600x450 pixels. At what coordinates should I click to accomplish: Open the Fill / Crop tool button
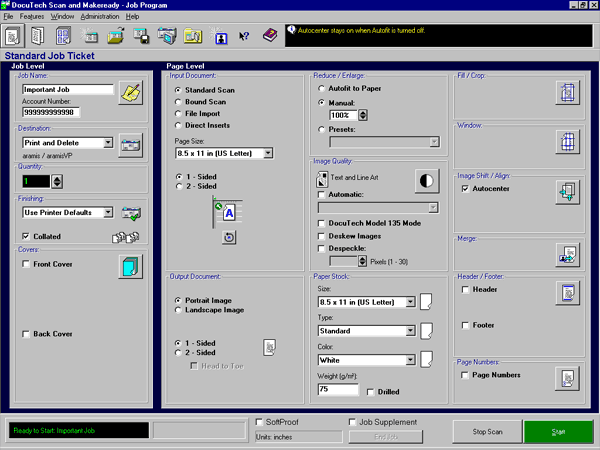[567, 92]
